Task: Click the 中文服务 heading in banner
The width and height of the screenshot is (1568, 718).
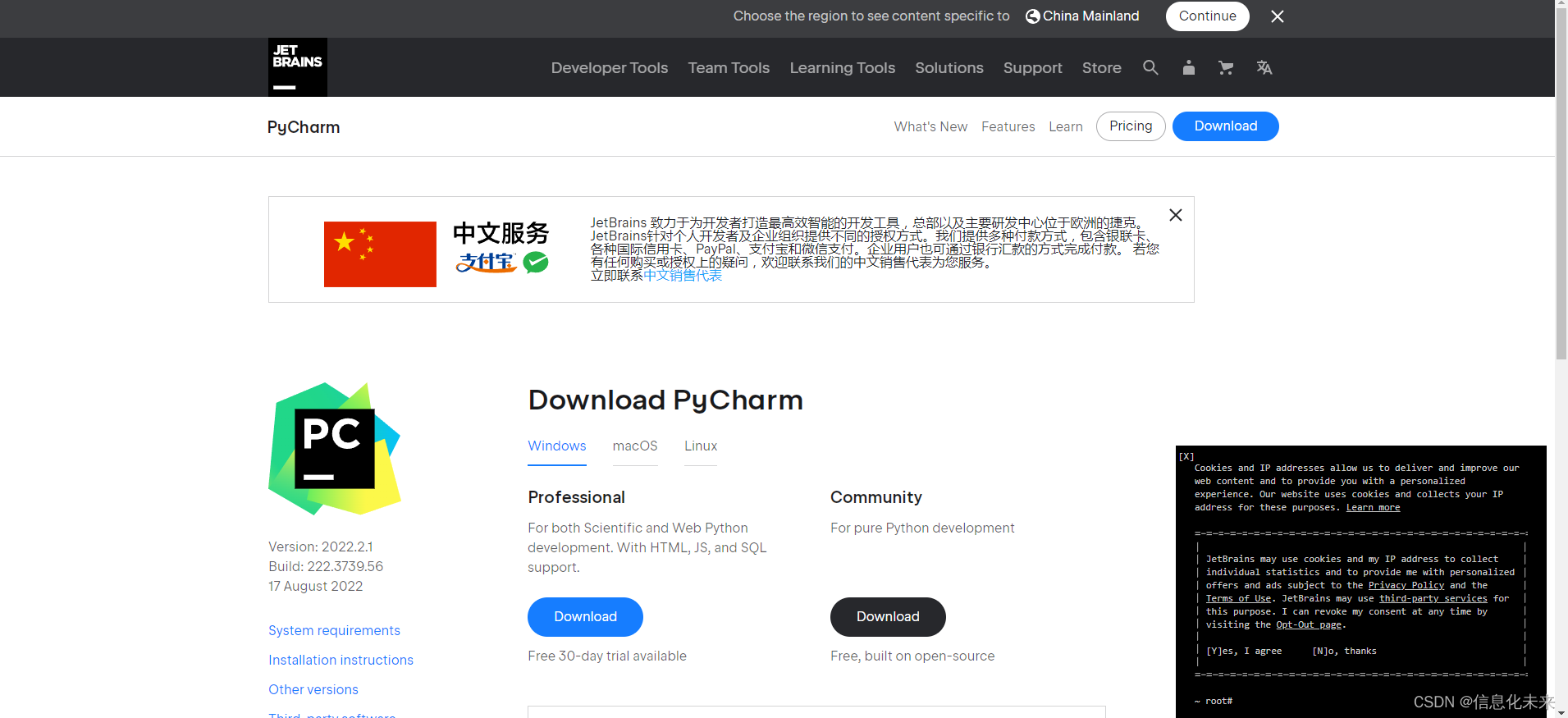Action: [501, 233]
